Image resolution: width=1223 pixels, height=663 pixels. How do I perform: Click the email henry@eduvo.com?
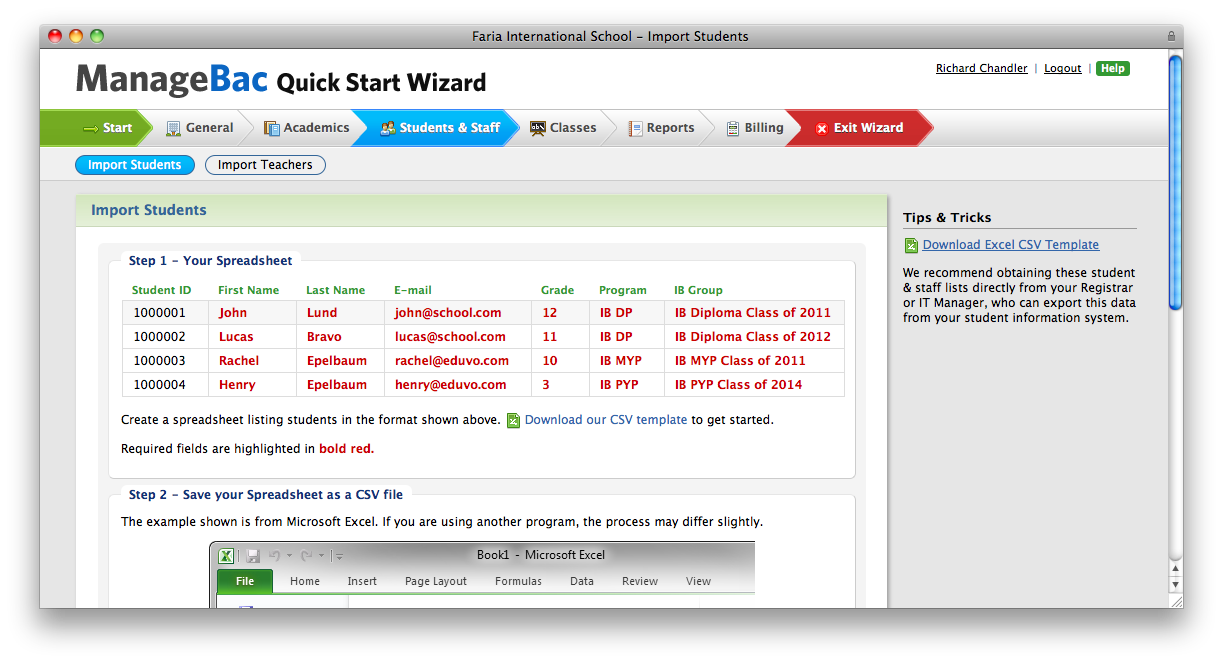coord(450,385)
